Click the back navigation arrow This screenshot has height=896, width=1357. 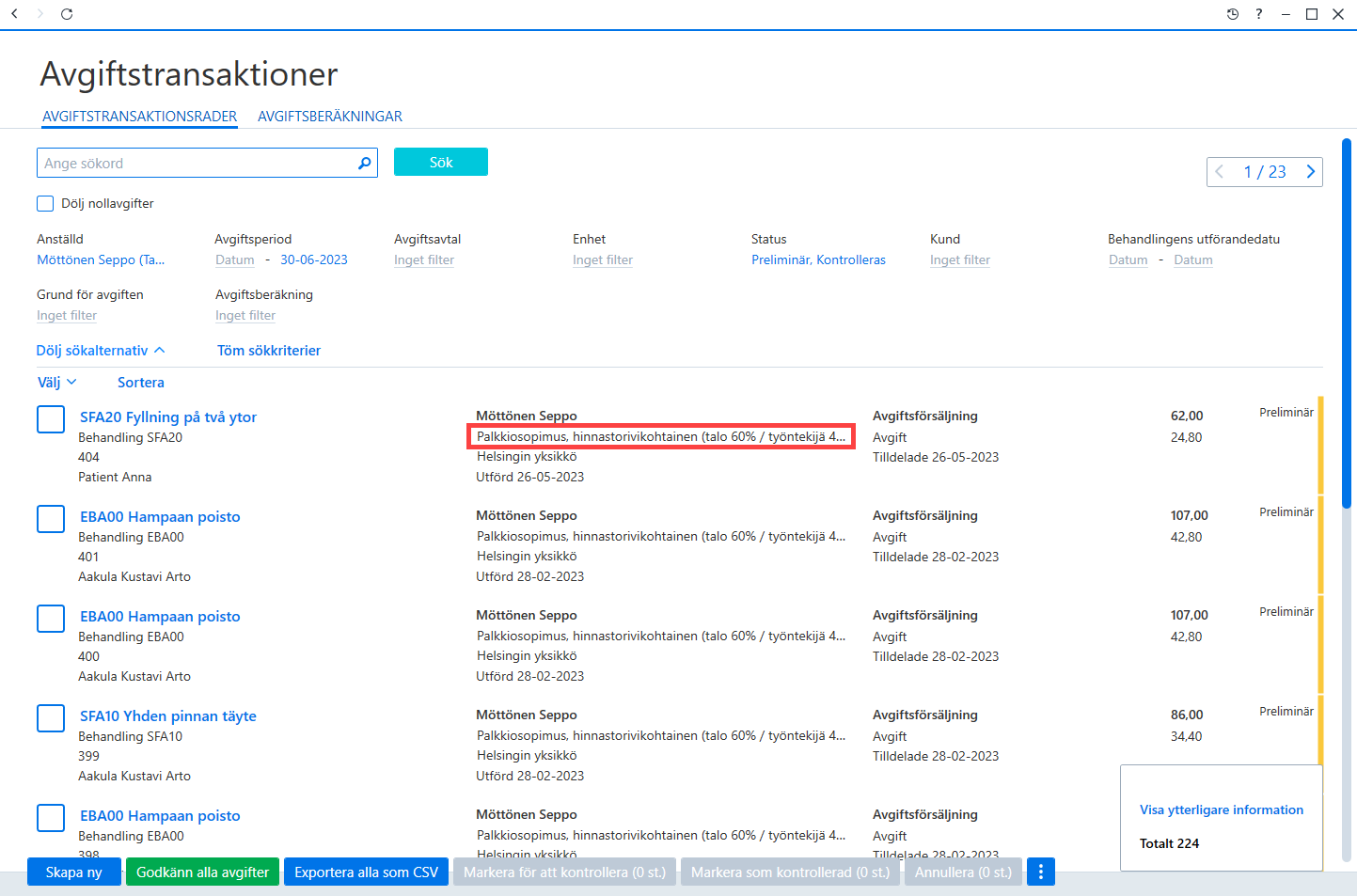[14, 14]
